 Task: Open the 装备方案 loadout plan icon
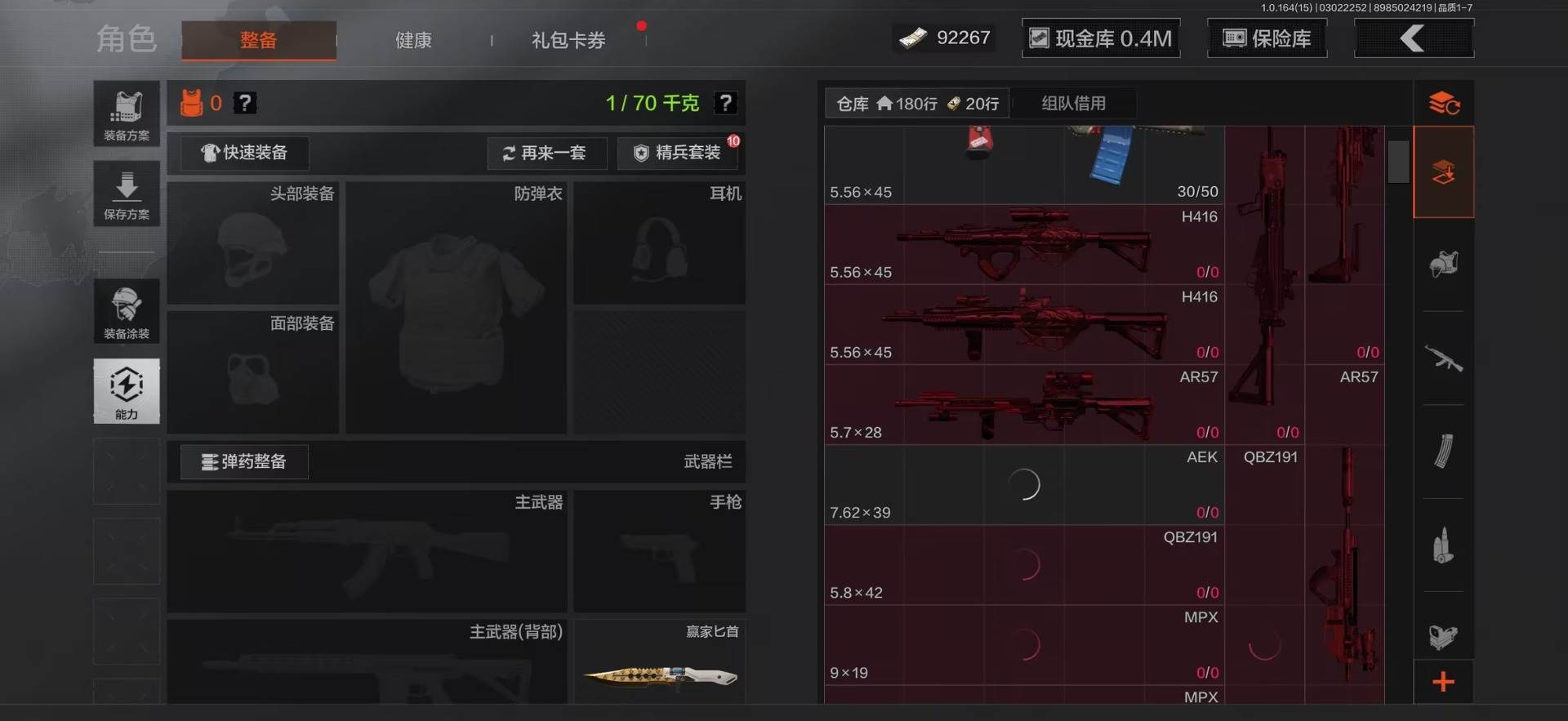(127, 114)
